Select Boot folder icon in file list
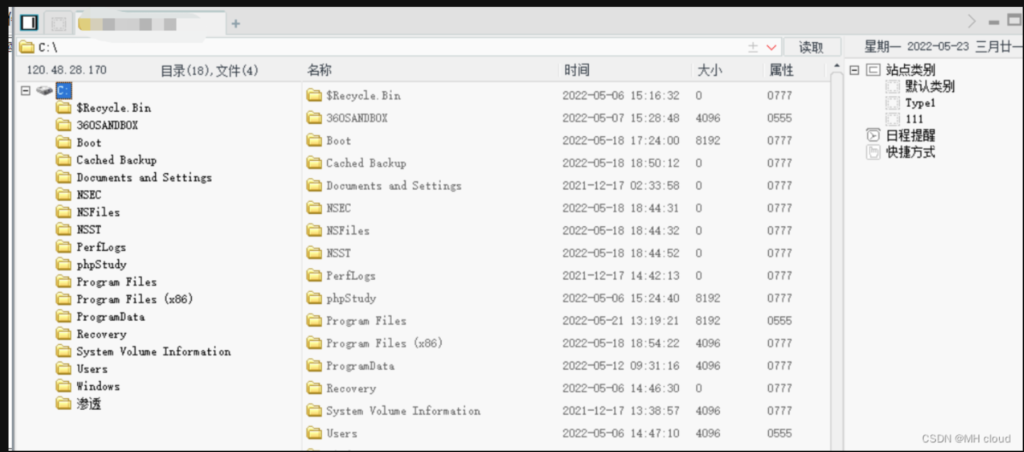 [315, 140]
